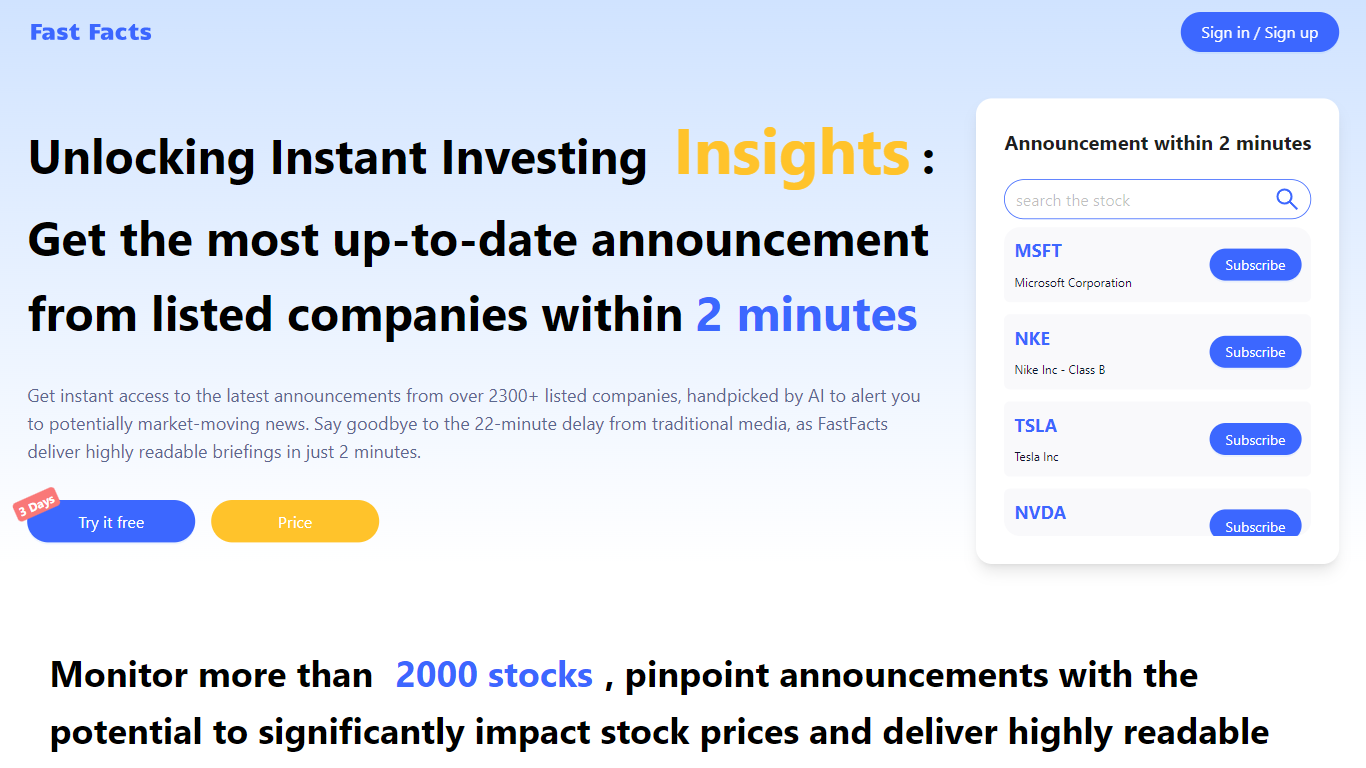Click the blue 2000 stocks text

[494, 675]
